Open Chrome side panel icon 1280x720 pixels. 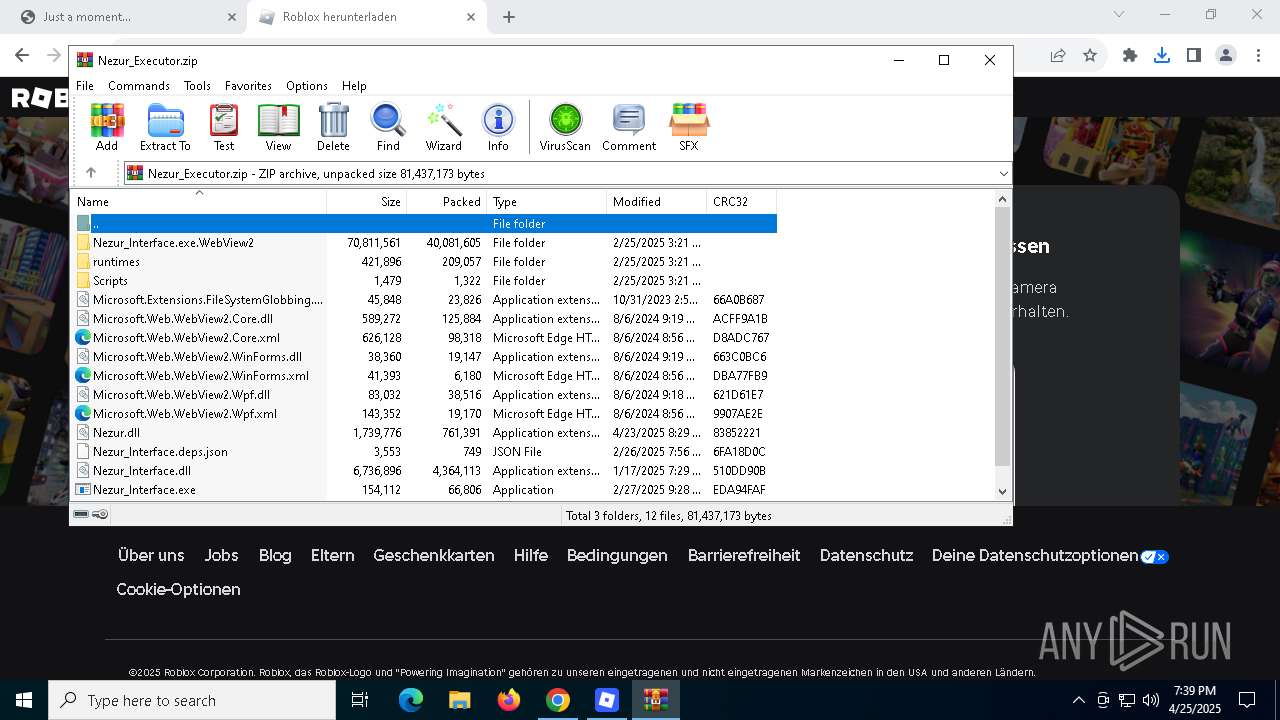[1194, 56]
